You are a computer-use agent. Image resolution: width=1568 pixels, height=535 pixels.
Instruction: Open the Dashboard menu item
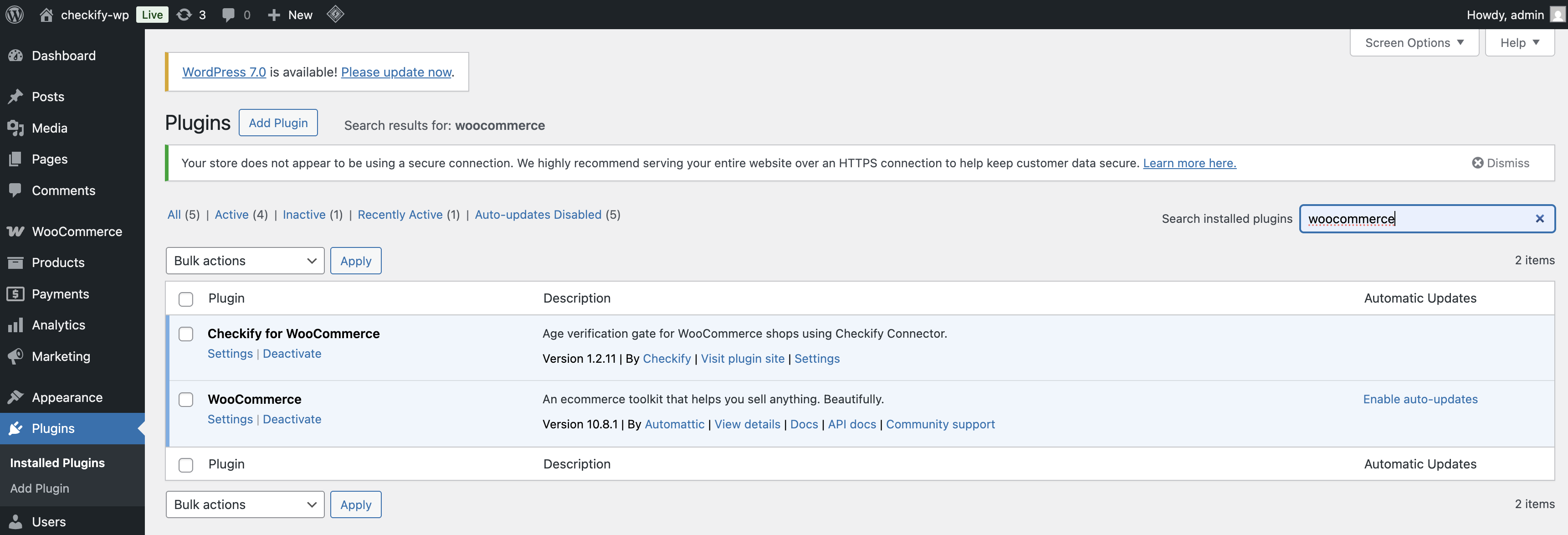(72, 56)
